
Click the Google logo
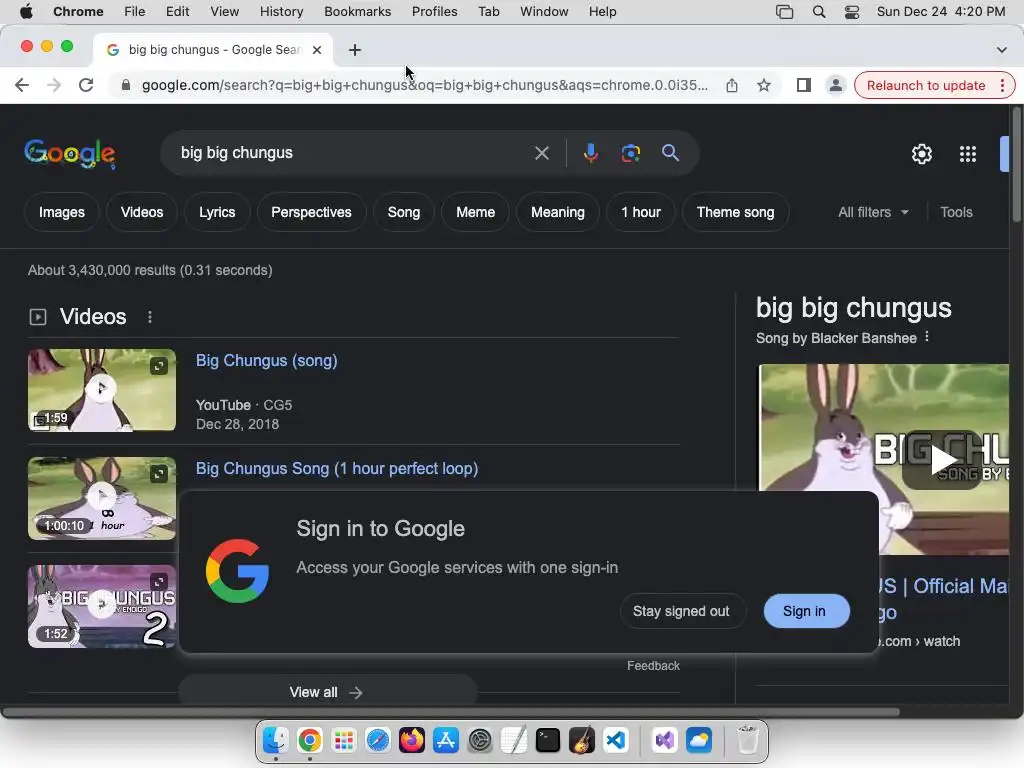point(70,153)
